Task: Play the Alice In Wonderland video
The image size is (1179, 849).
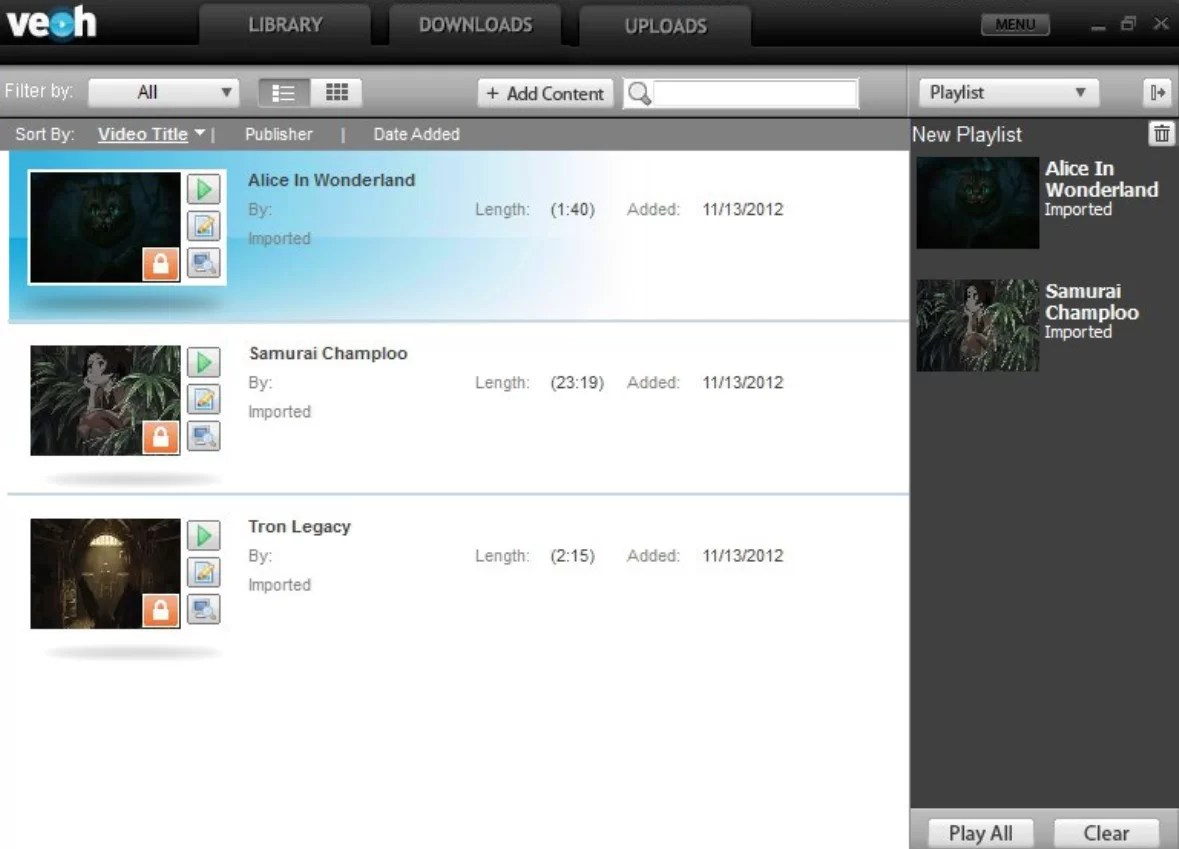Action: 204,190
